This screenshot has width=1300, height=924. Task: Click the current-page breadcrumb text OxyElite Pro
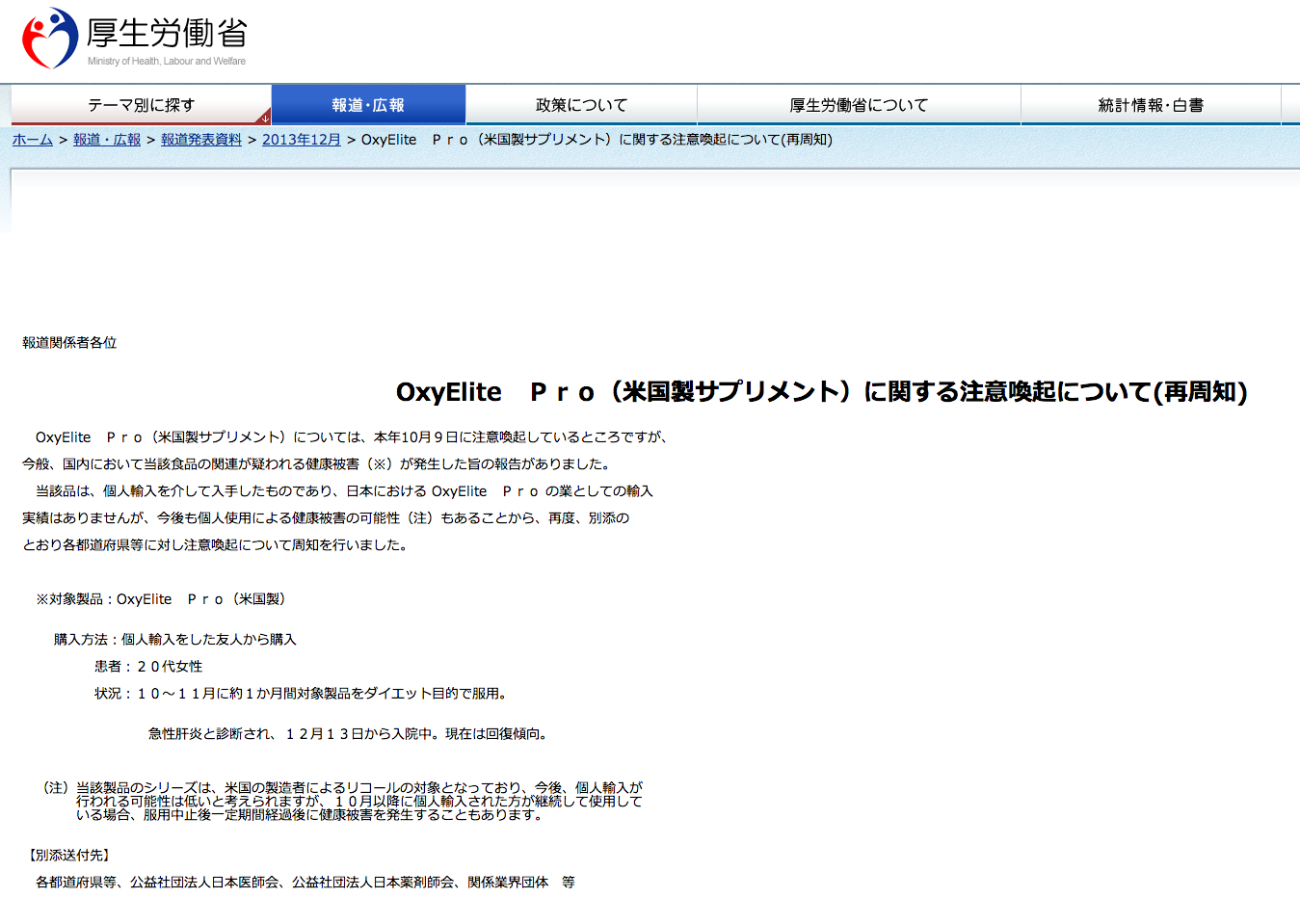point(597,140)
